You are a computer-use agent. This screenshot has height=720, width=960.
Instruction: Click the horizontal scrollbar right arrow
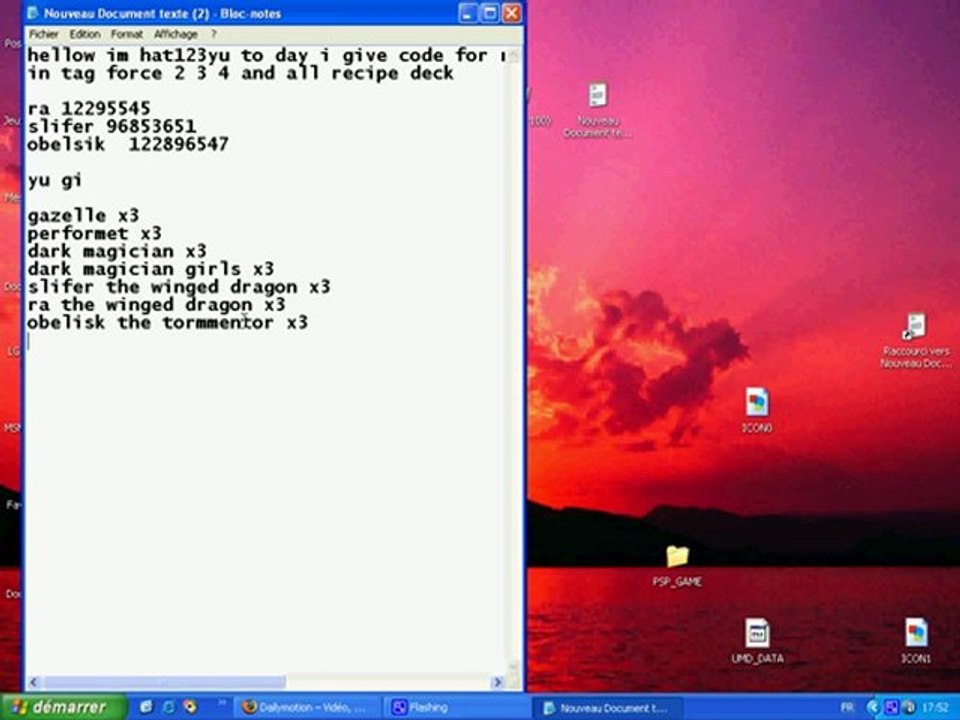click(x=498, y=682)
